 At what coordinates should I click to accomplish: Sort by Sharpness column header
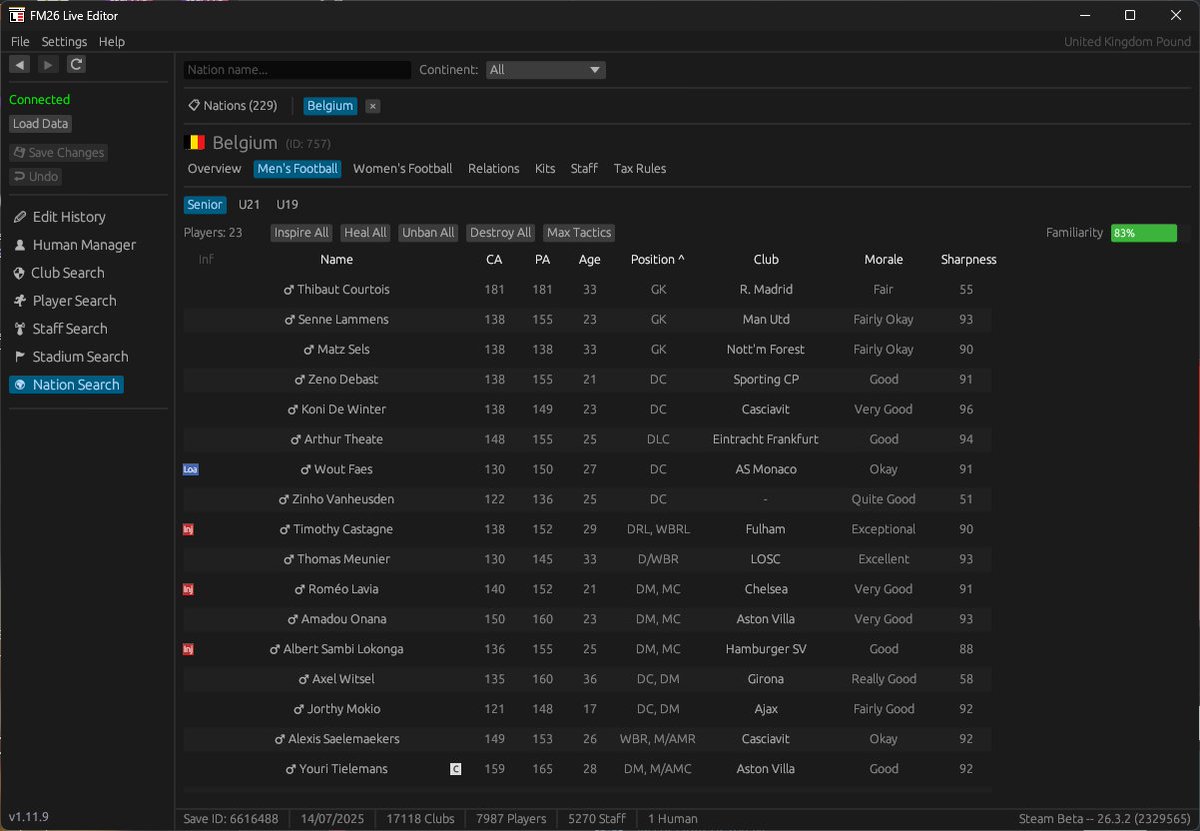(x=969, y=260)
